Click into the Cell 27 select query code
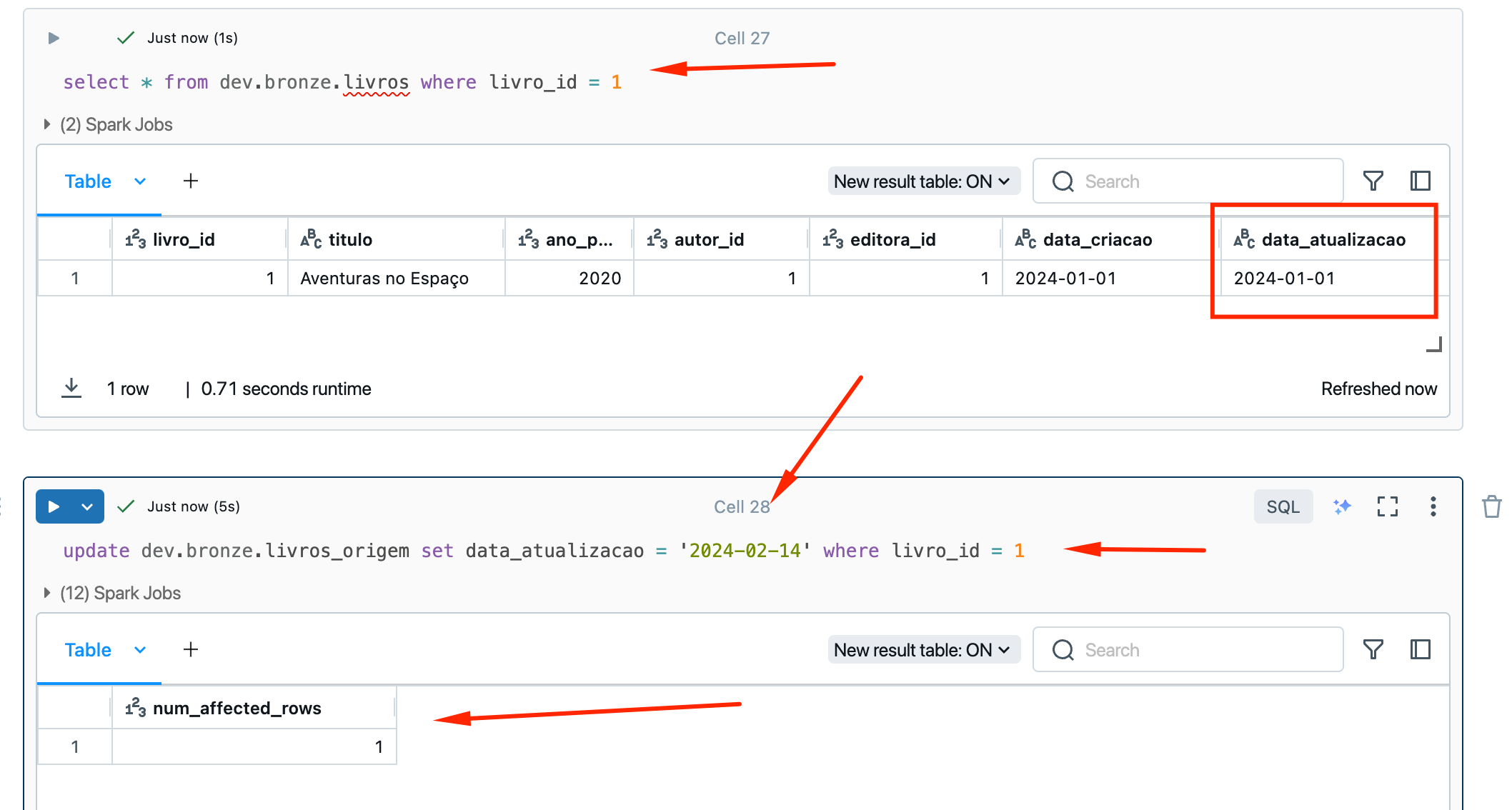The width and height of the screenshot is (1512, 810). [x=342, y=83]
